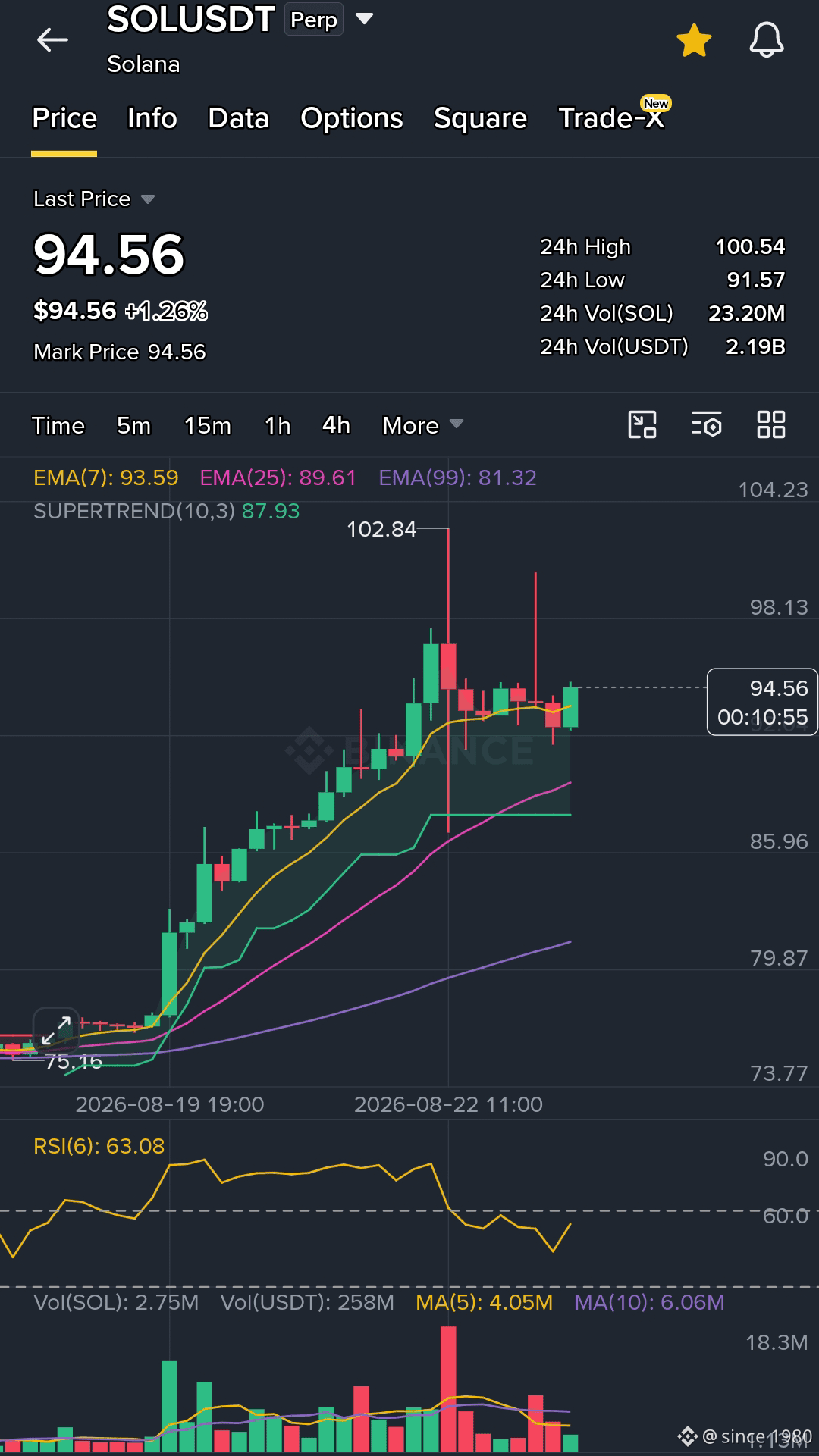Tap the Vol(SOL): 2.75M label
The image size is (819, 1456).
click(x=116, y=1302)
